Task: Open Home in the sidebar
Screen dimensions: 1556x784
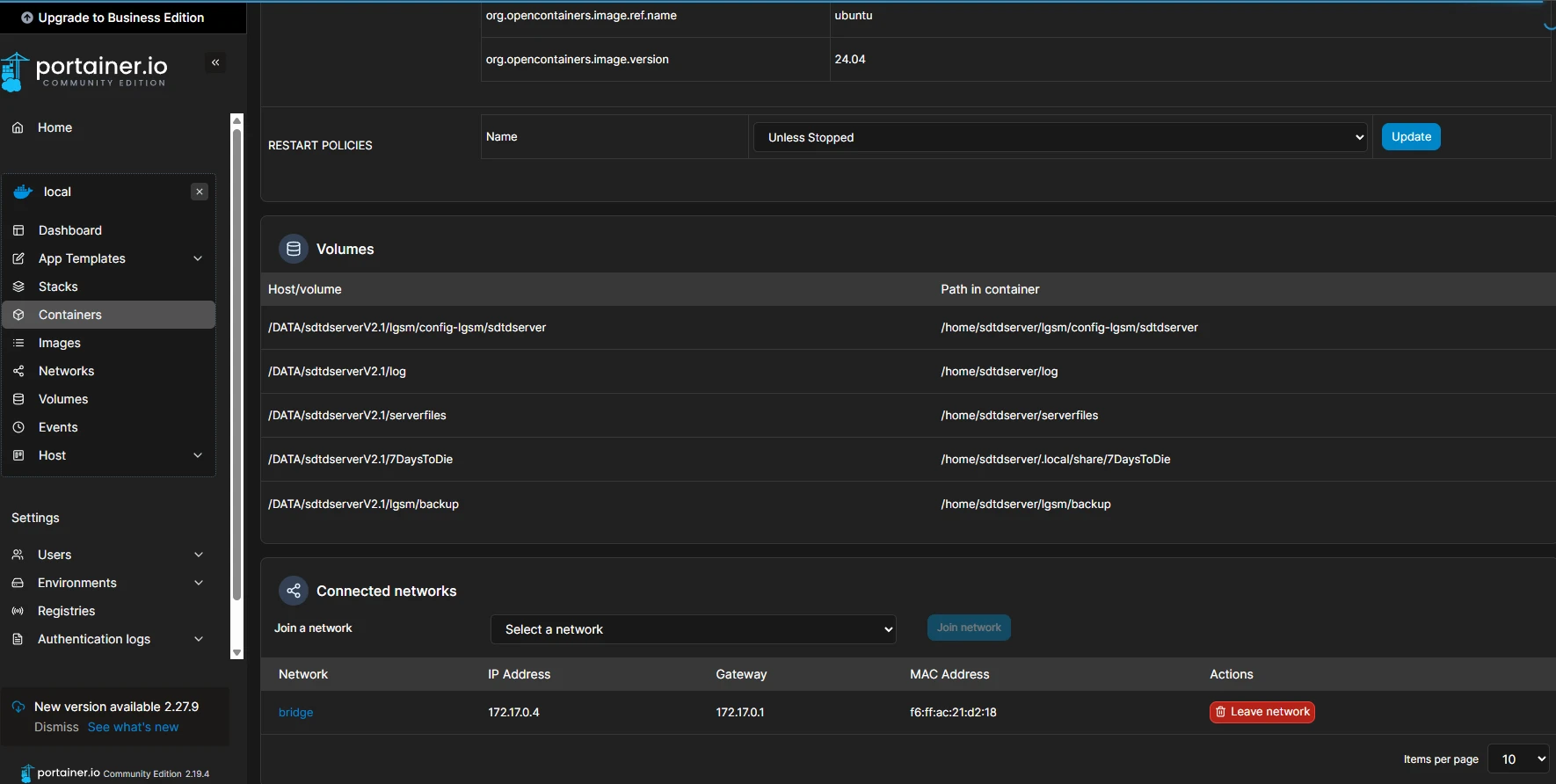Action: pyautogui.click(x=55, y=127)
